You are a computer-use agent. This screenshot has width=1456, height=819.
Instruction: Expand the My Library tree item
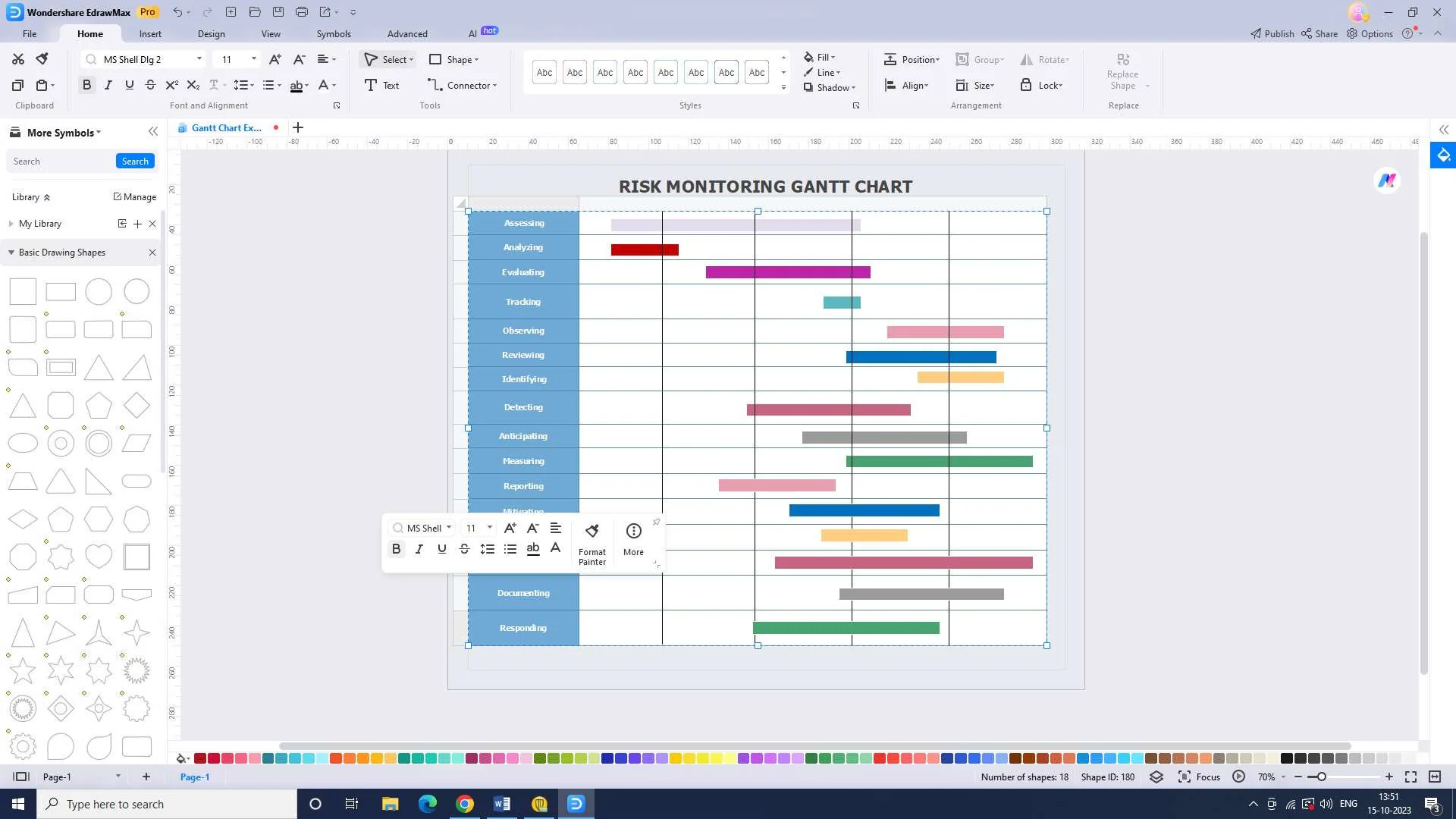pyautogui.click(x=11, y=224)
